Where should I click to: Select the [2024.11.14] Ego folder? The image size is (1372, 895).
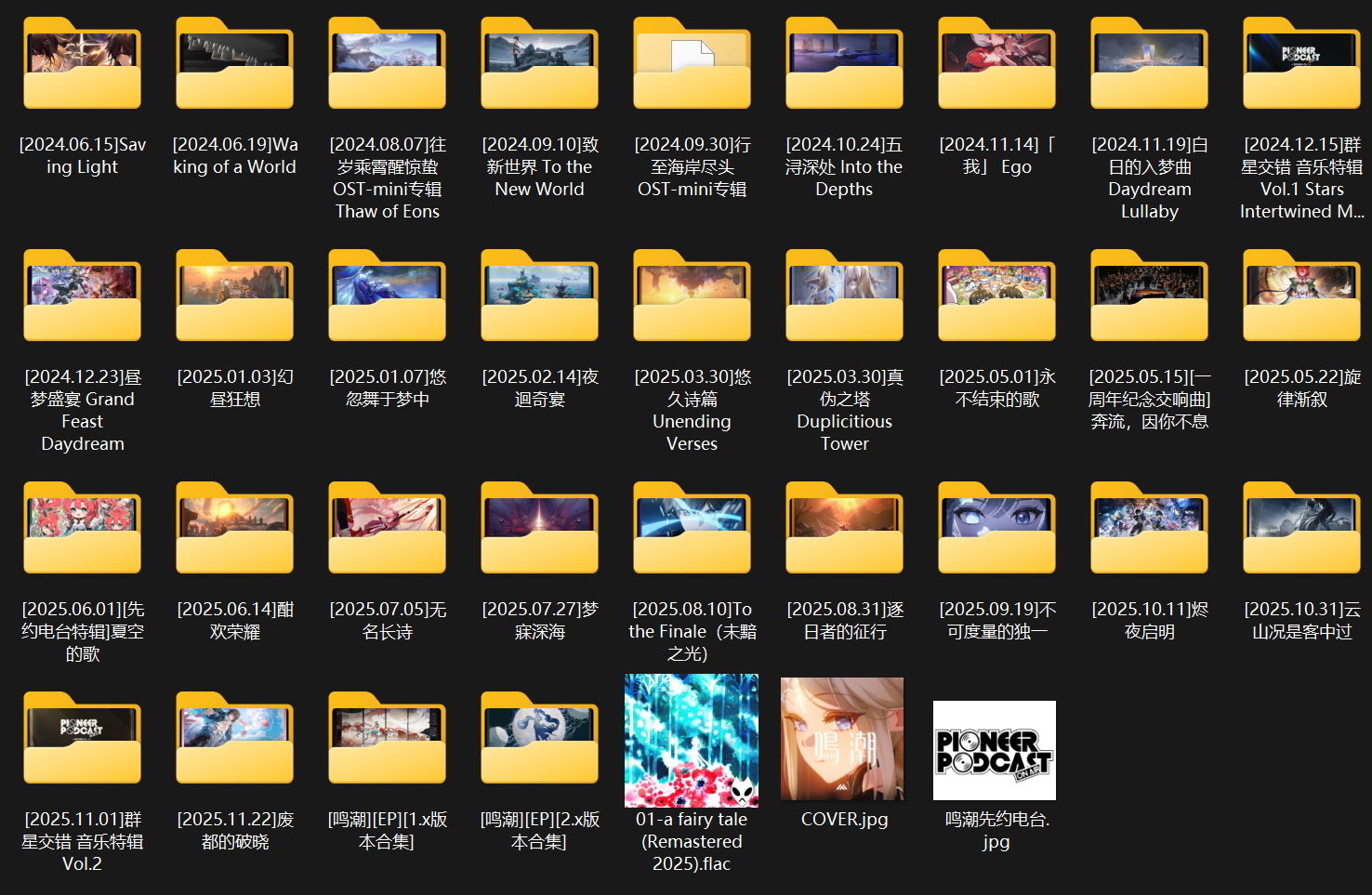click(x=996, y=65)
